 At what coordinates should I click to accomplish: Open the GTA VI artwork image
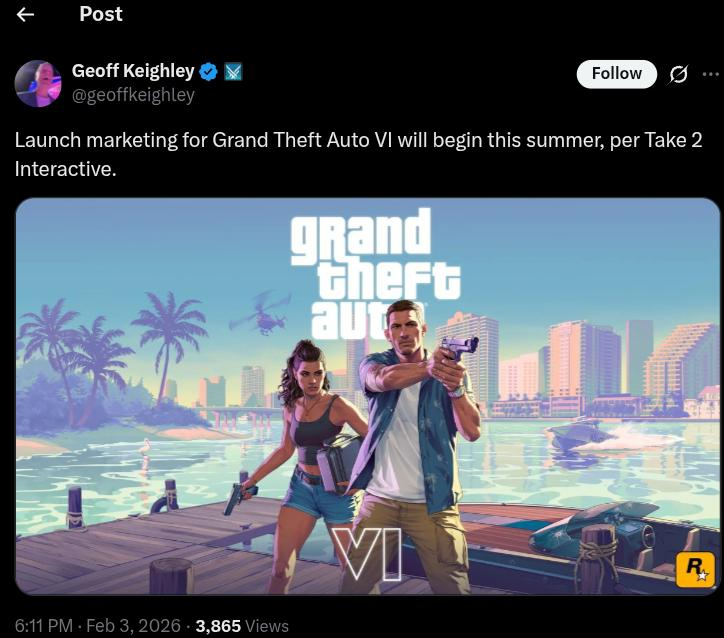click(x=368, y=396)
